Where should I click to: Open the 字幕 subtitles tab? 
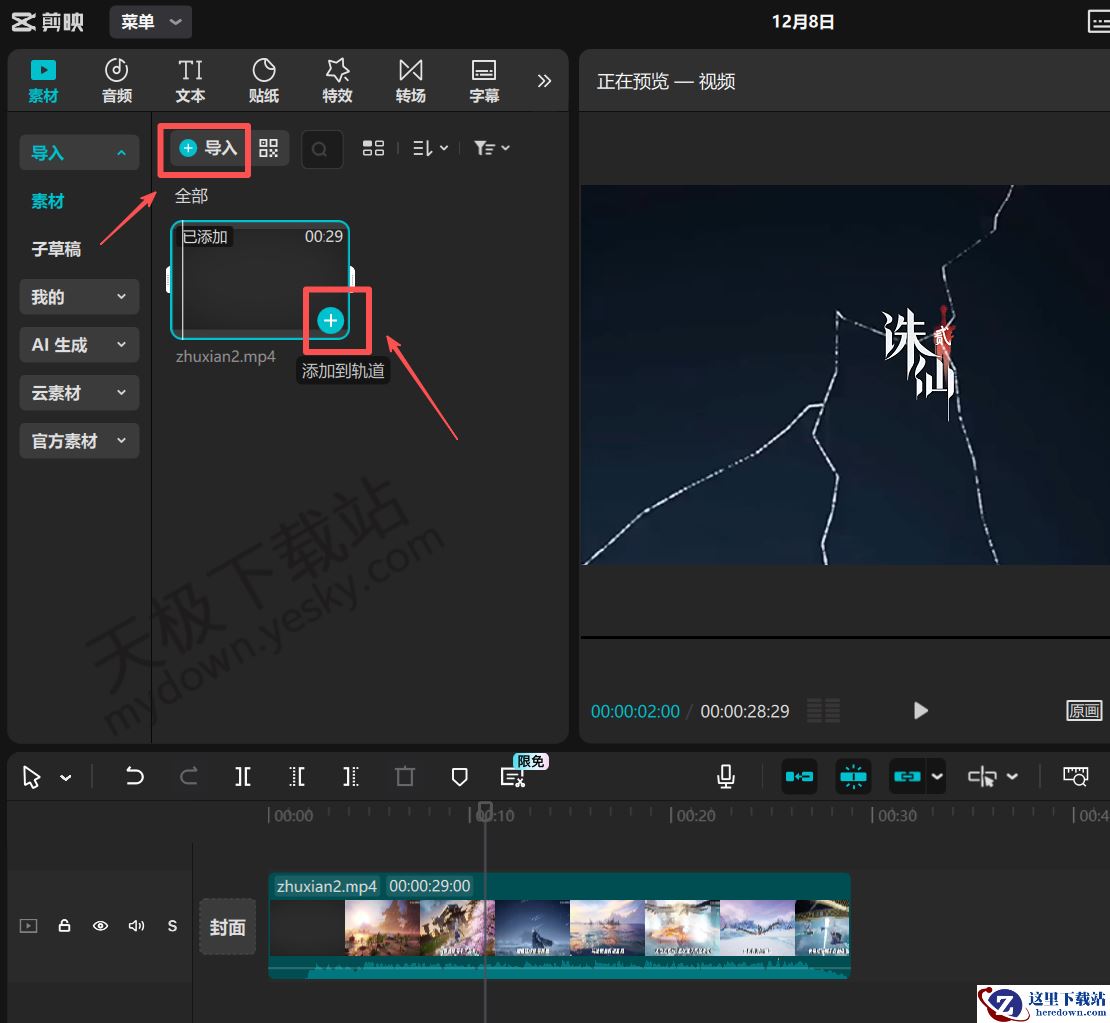click(484, 80)
